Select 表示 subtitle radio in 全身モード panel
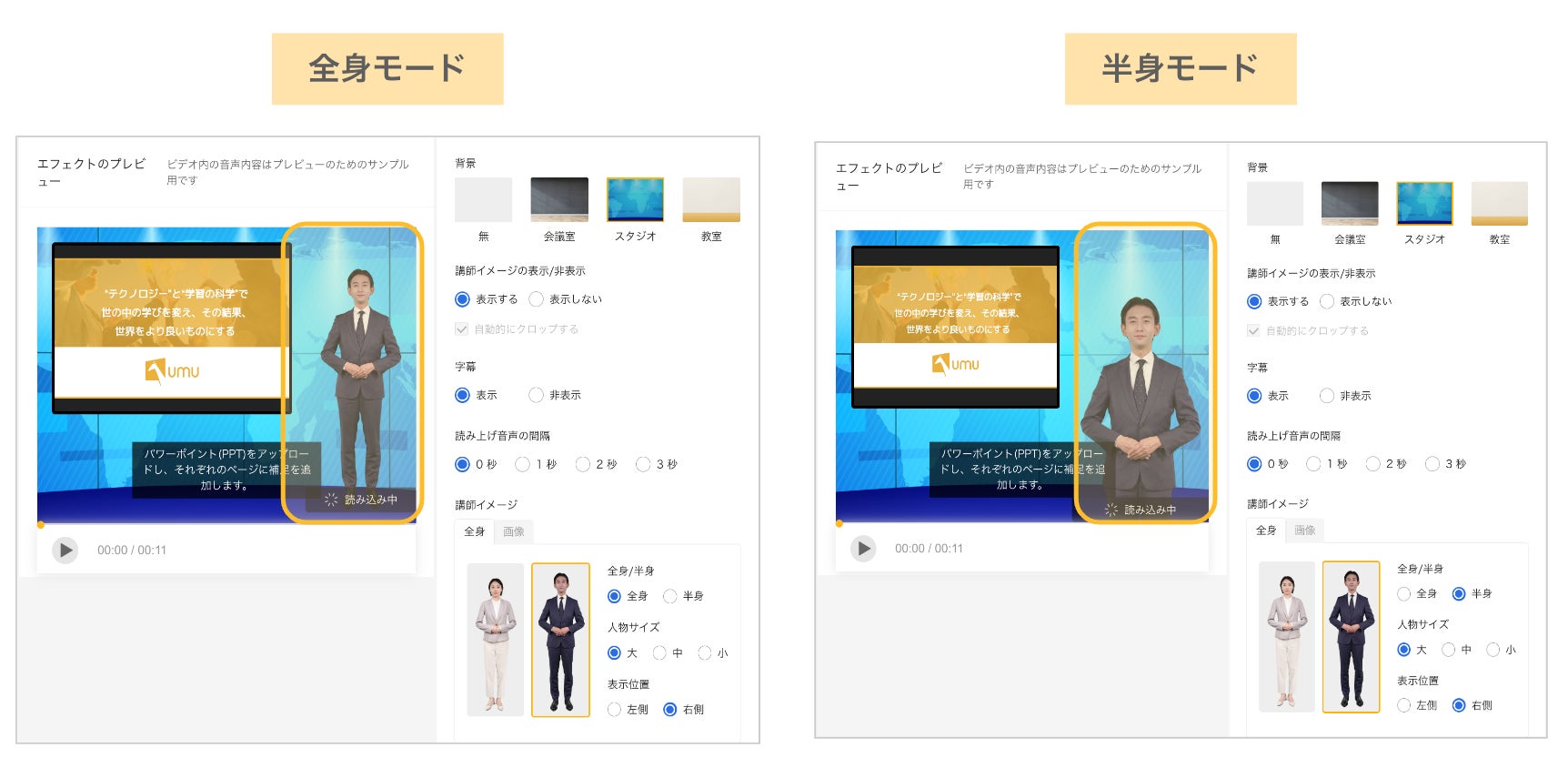The height and width of the screenshot is (768, 1568). point(462,395)
